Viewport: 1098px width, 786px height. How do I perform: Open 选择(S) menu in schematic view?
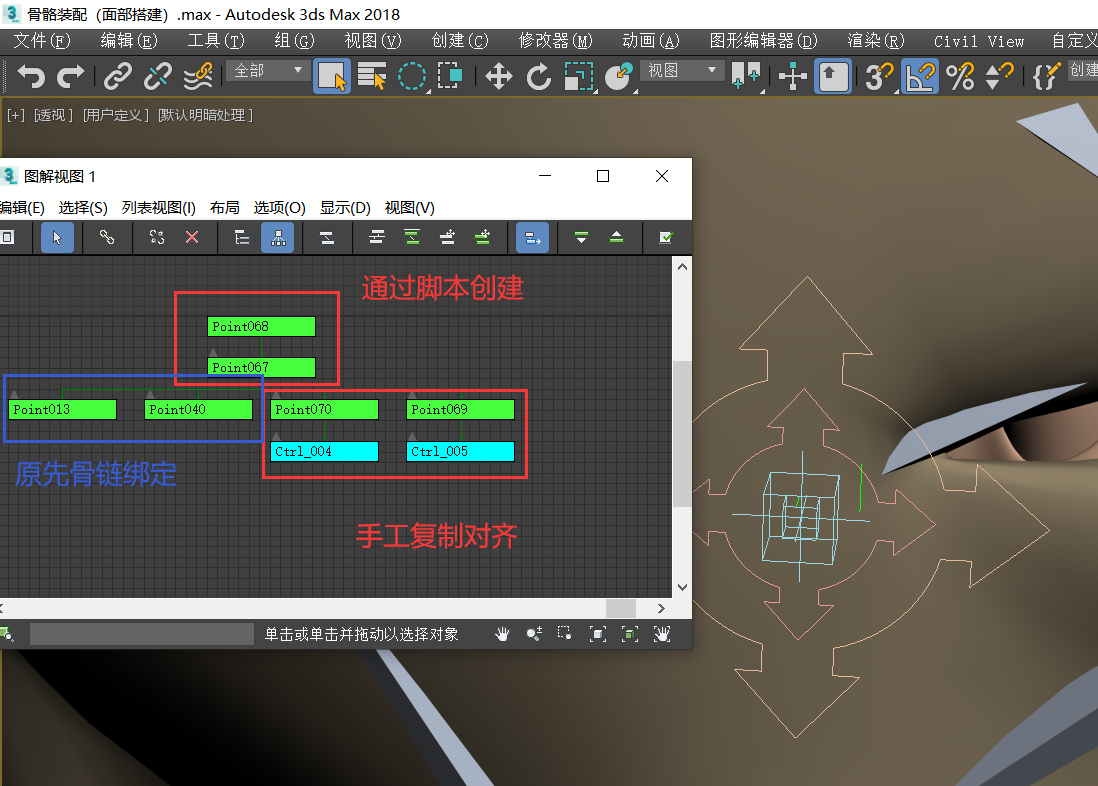(x=83, y=208)
